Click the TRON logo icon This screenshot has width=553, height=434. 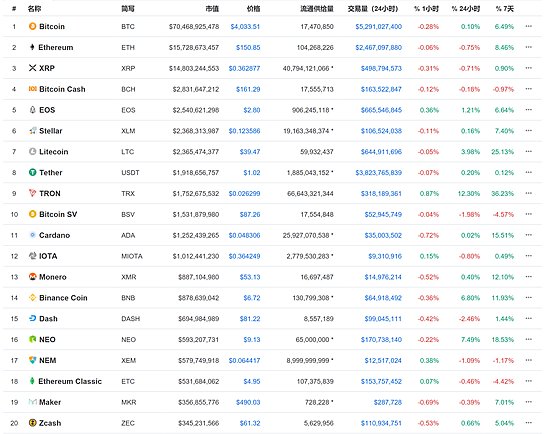tap(32, 193)
